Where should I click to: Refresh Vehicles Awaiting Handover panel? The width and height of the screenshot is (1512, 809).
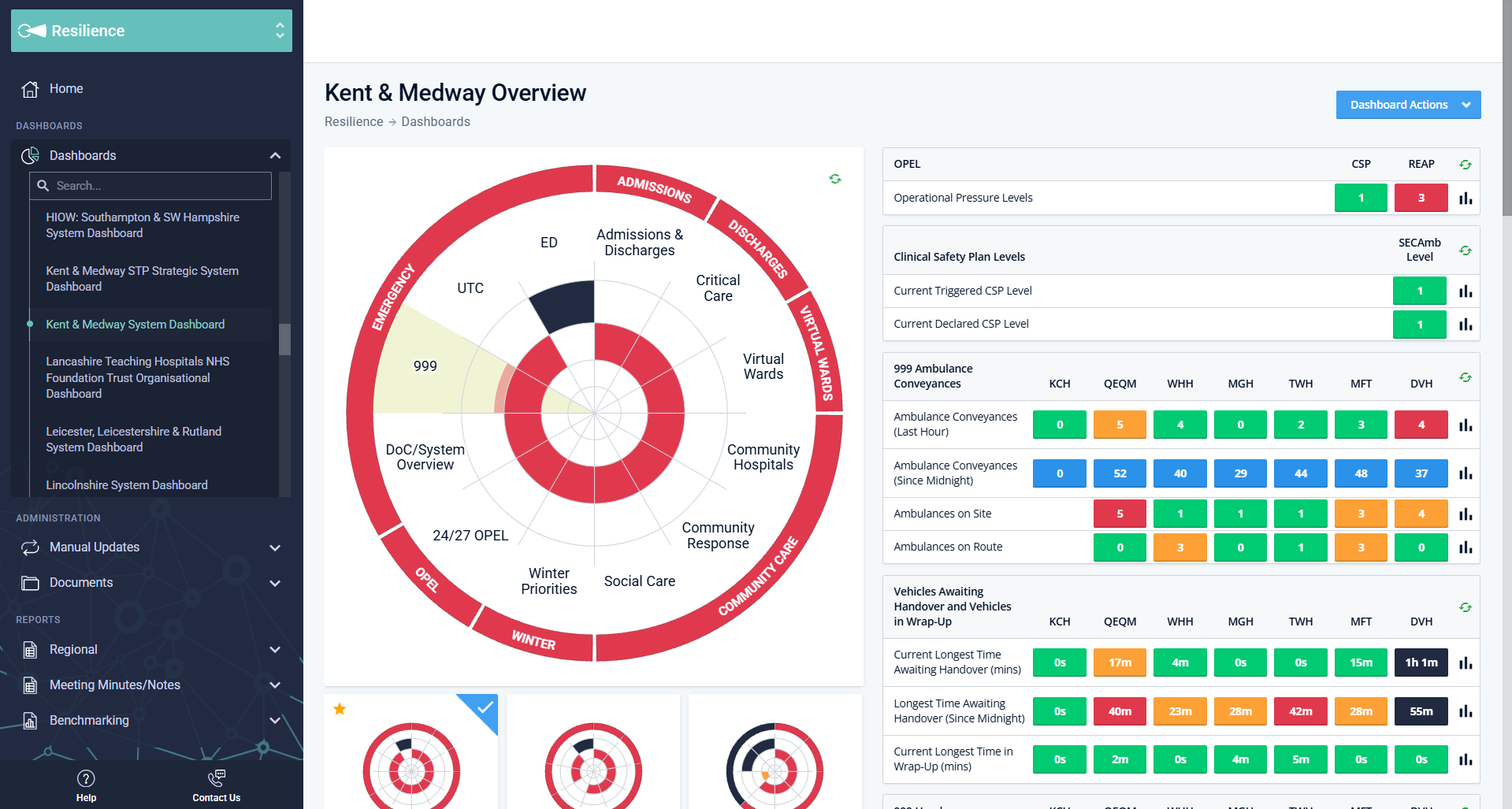1466,607
